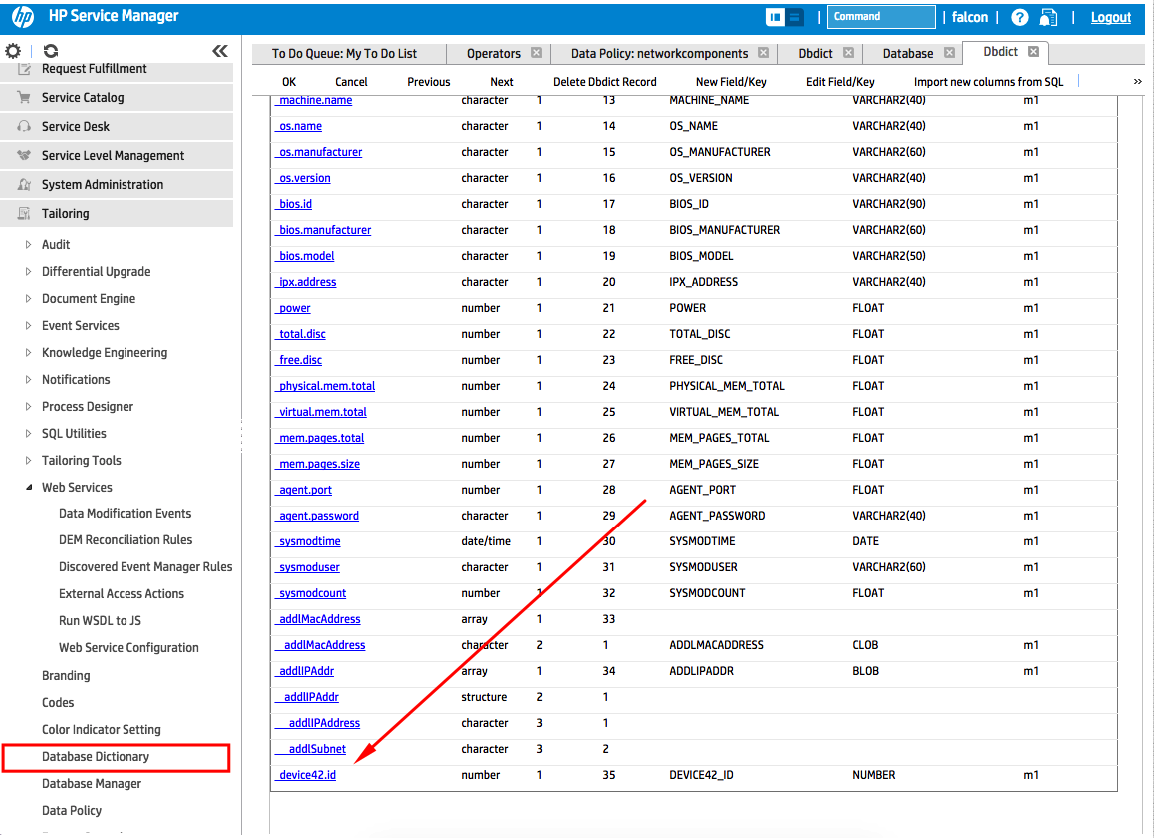Collapse the sidebar using double-chevron icon

coord(220,49)
